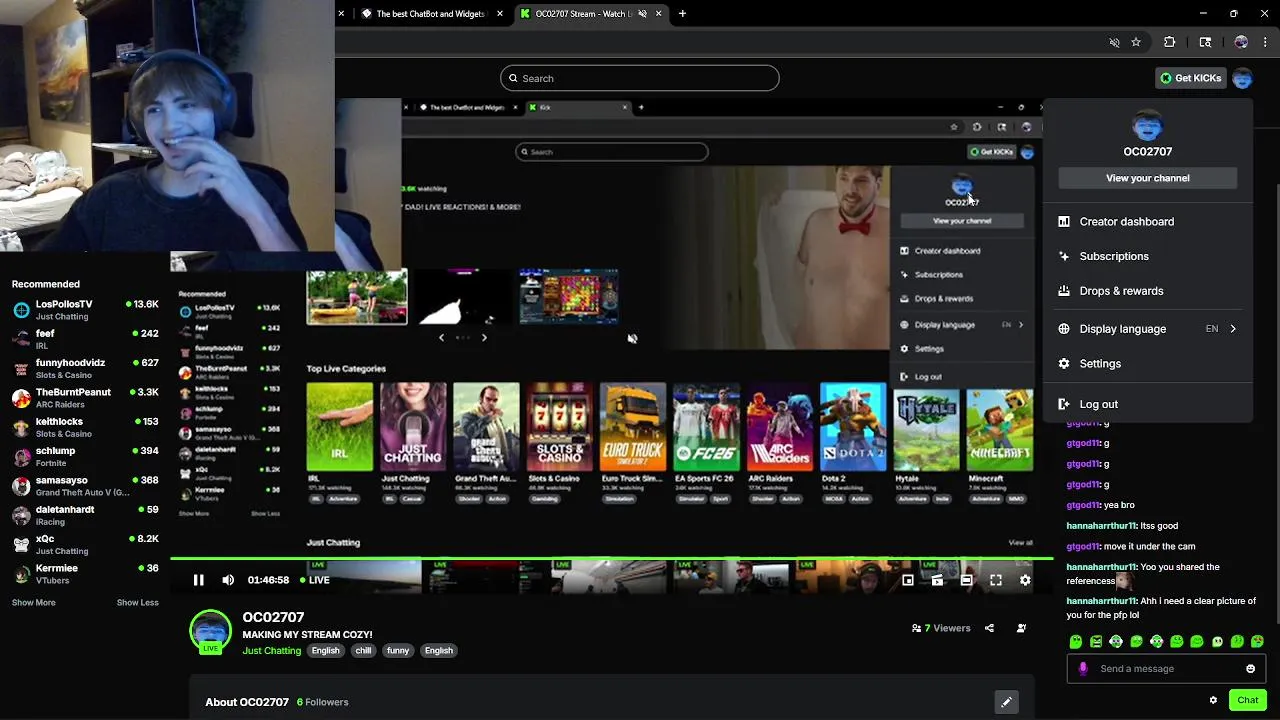The height and width of the screenshot is (720, 1280).
Task: Click the follow icon beside share
Action: click(x=1021, y=628)
